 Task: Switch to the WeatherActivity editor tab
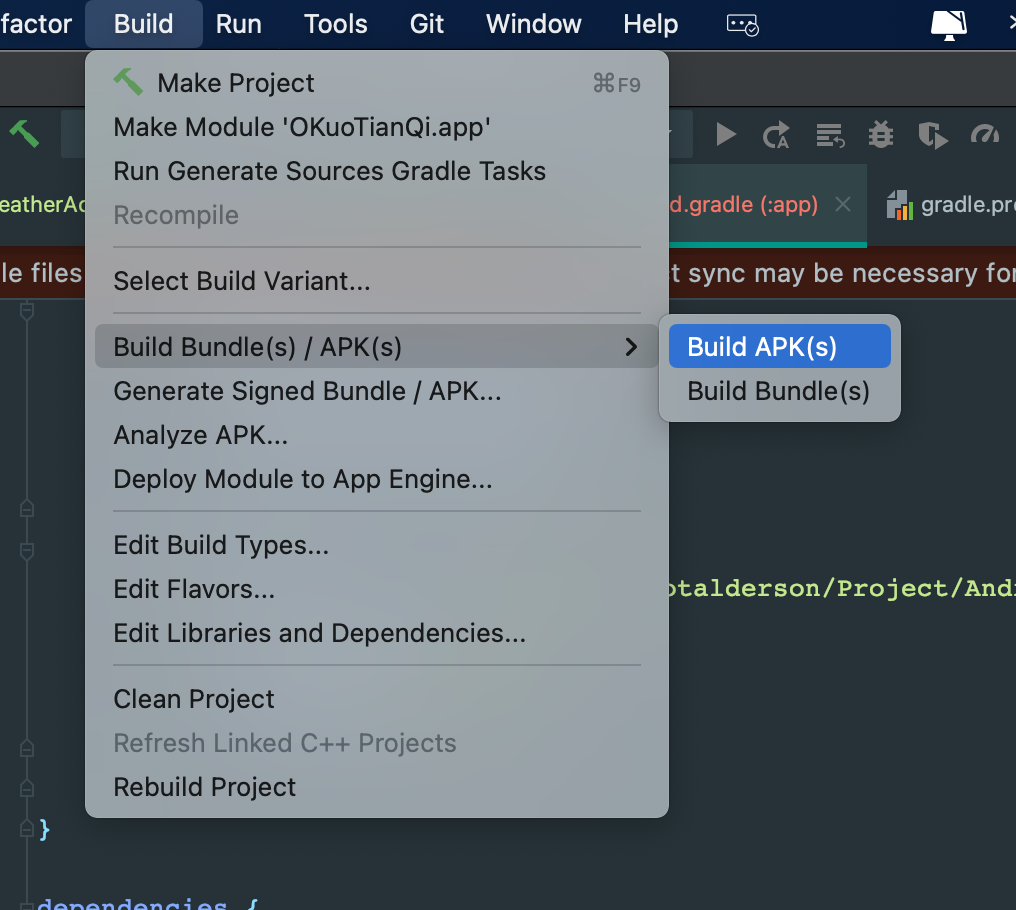tap(42, 205)
